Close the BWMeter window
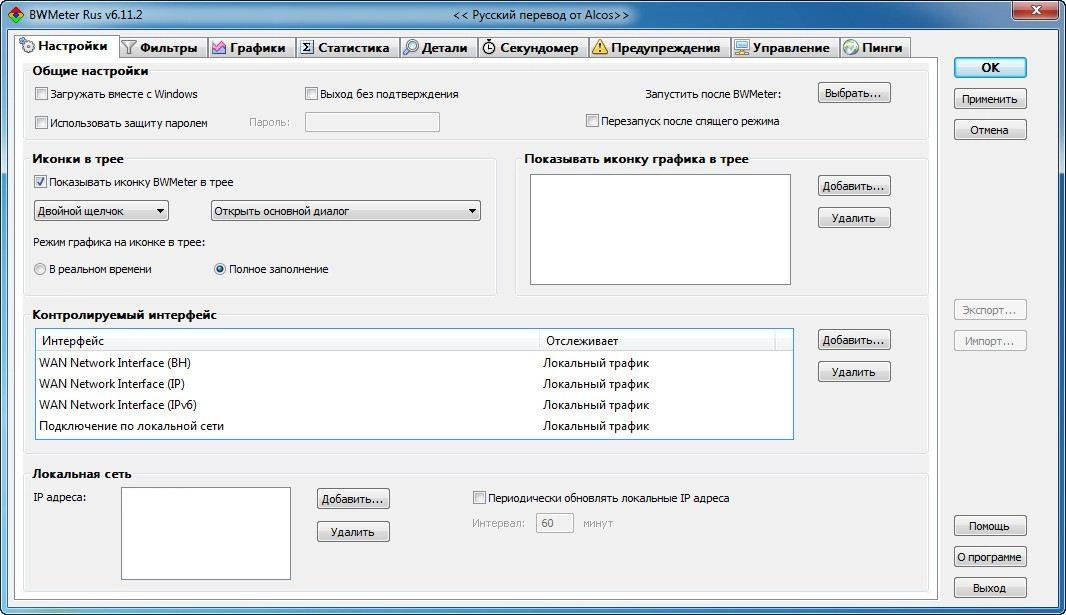 pyautogui.click(x=1036, y=10)
